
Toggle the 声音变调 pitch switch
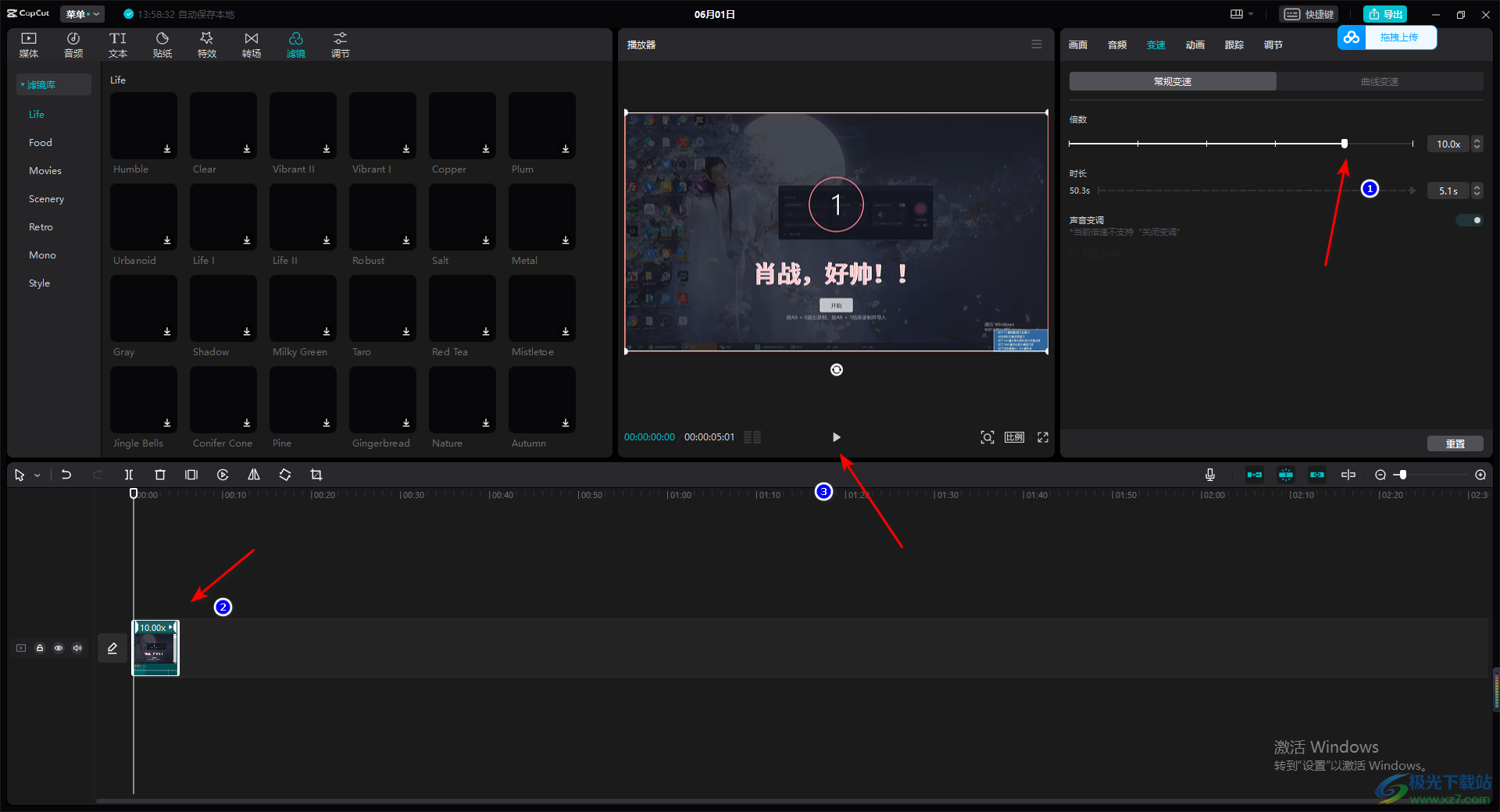[1470, 220]
